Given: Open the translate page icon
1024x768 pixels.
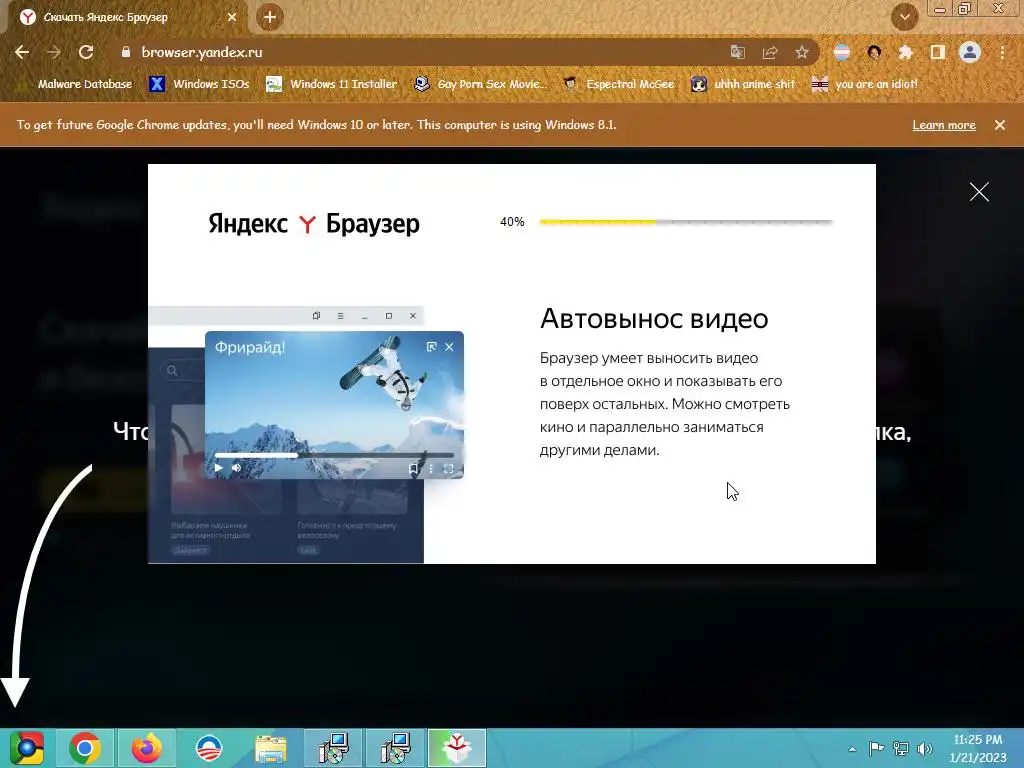Looking at the screenshot, I should [x=738, y=52].
